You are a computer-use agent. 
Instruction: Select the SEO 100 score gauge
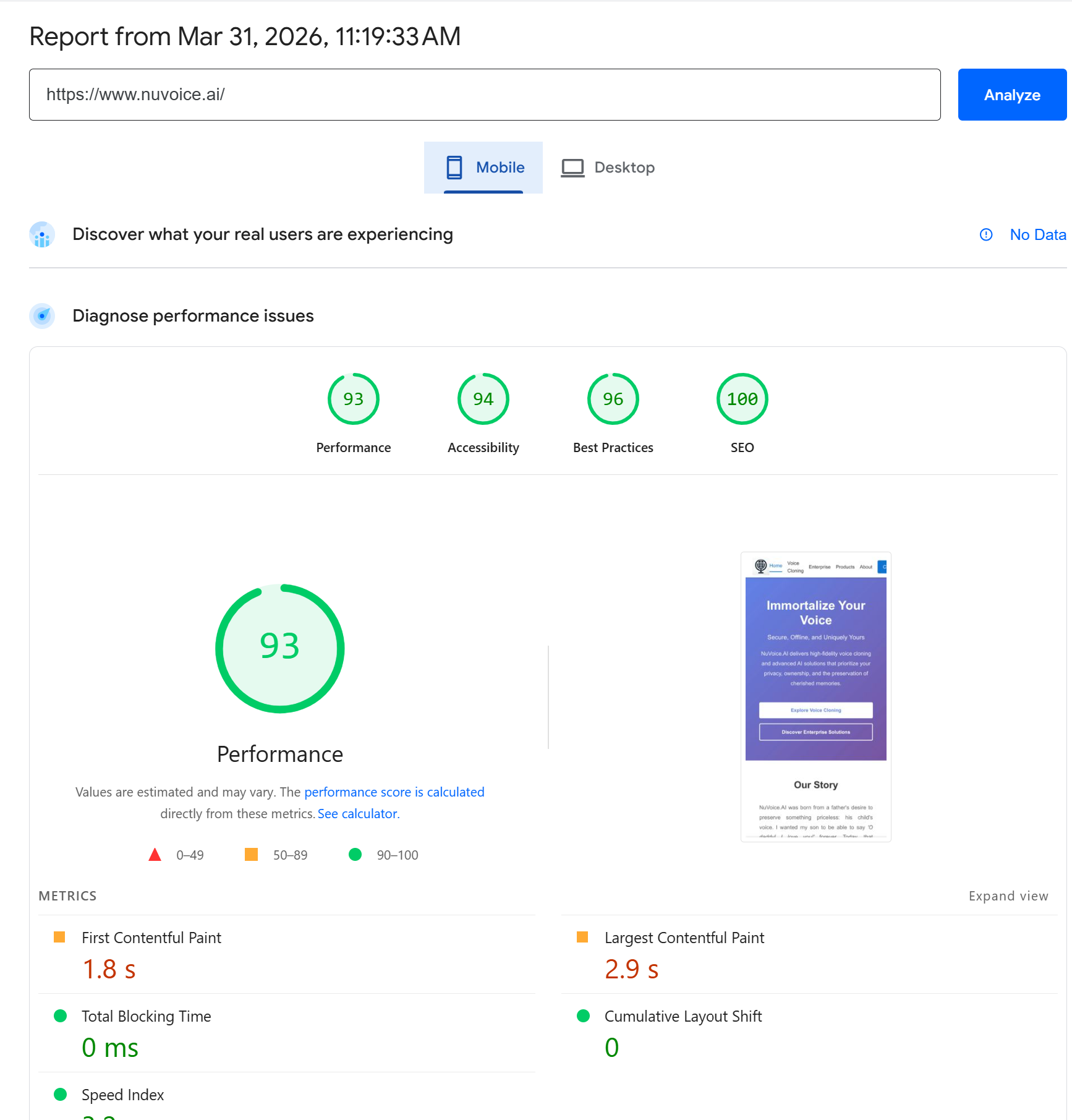point(742,400)
